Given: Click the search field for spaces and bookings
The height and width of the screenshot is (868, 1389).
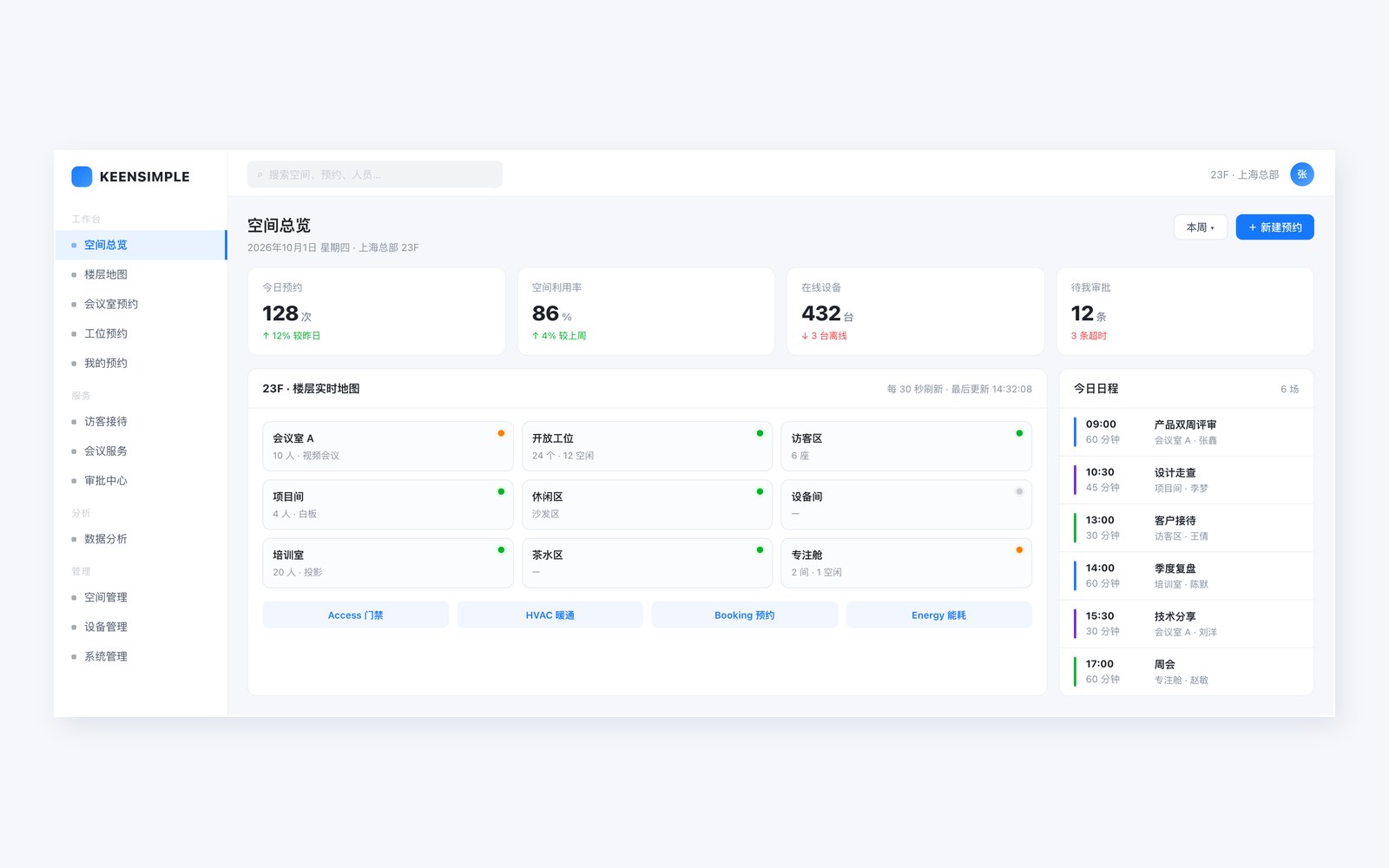Looking at the screenshot, I should pyautogui.click(x=375, y=174).
